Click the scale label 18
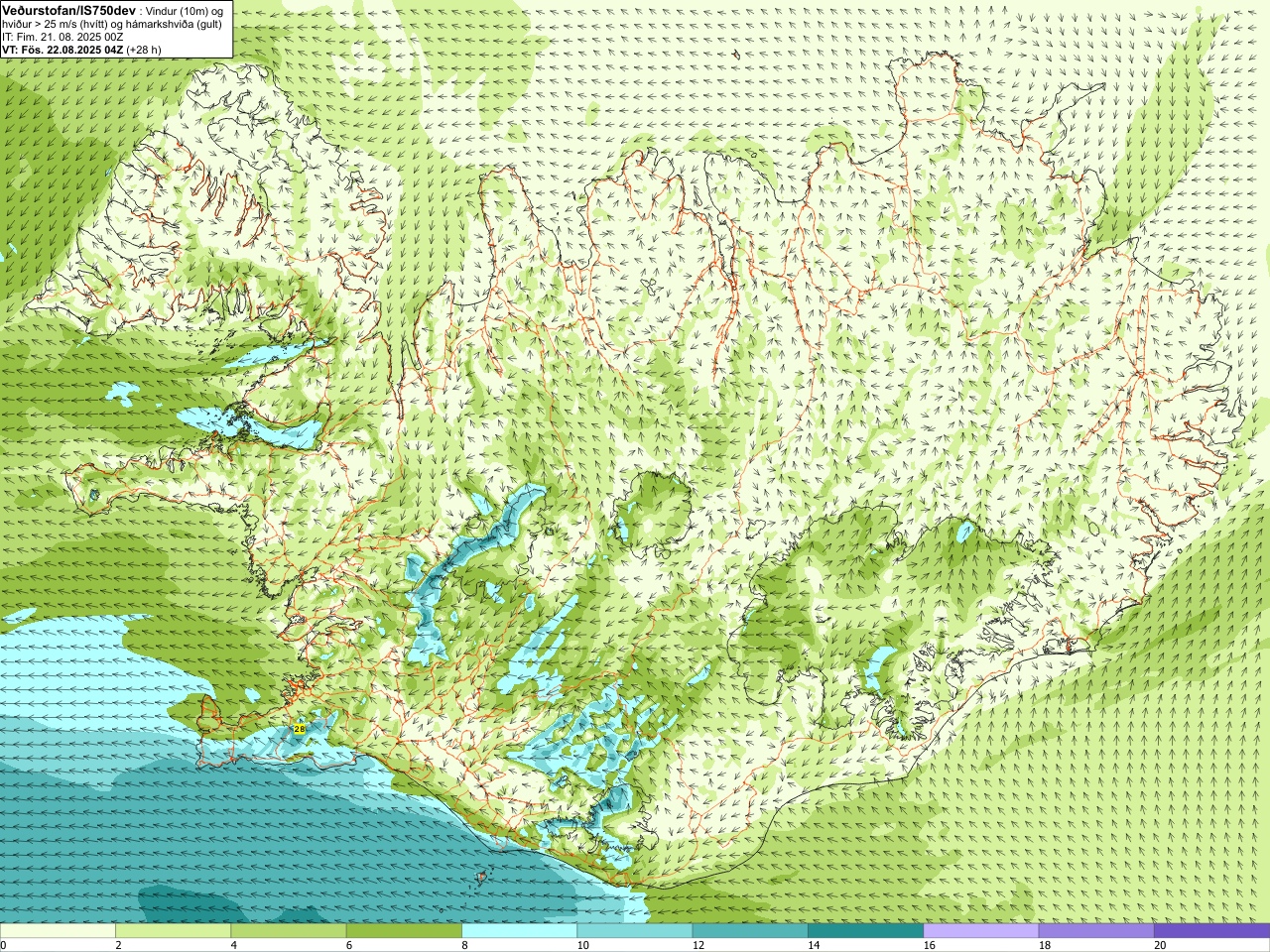1270x952 pixels. pos(1044,945)
